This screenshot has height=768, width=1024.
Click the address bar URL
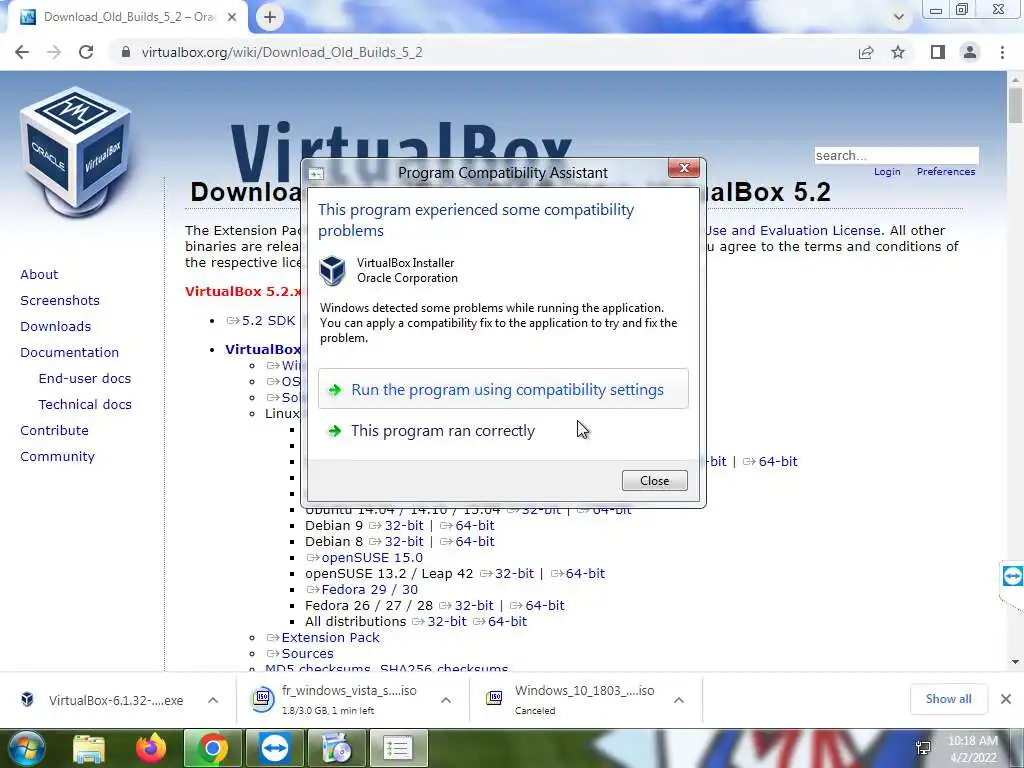(x=282, y=52)
